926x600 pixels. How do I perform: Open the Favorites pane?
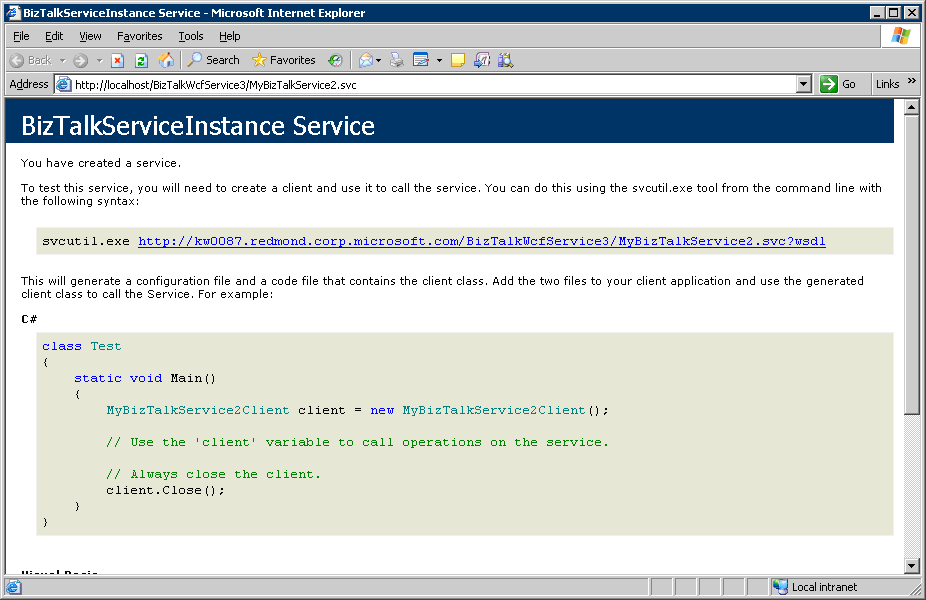coord(284,60)
